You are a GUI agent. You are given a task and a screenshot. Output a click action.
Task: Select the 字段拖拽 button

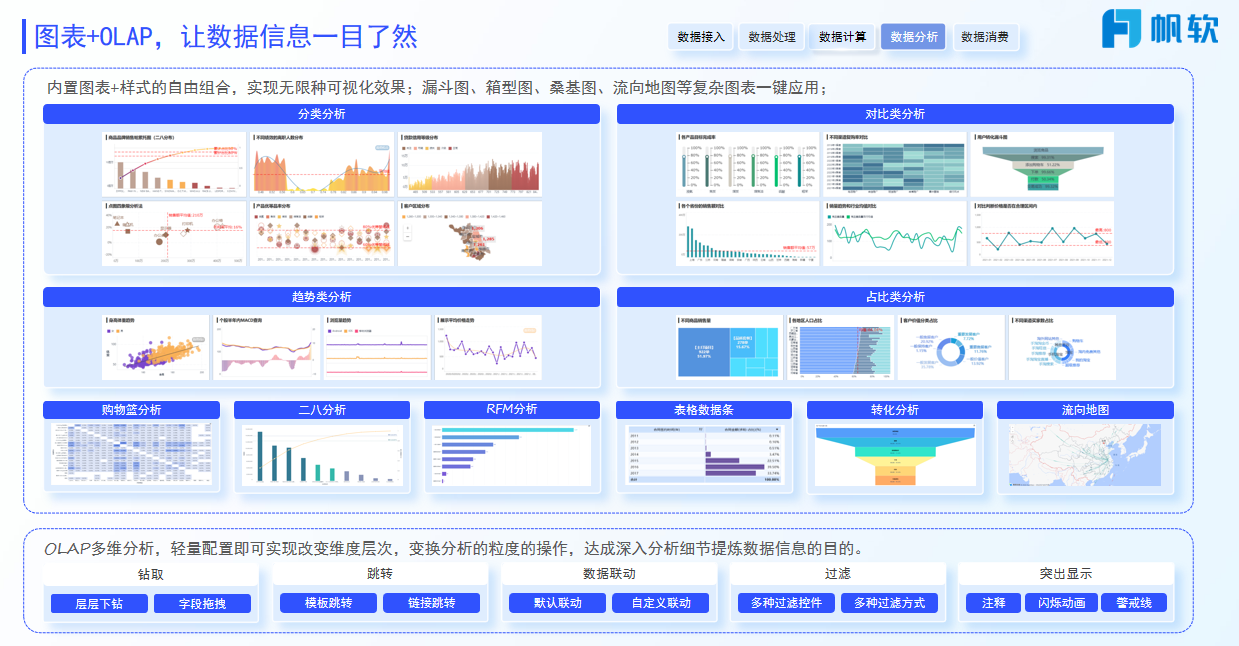tap(203, 603)
